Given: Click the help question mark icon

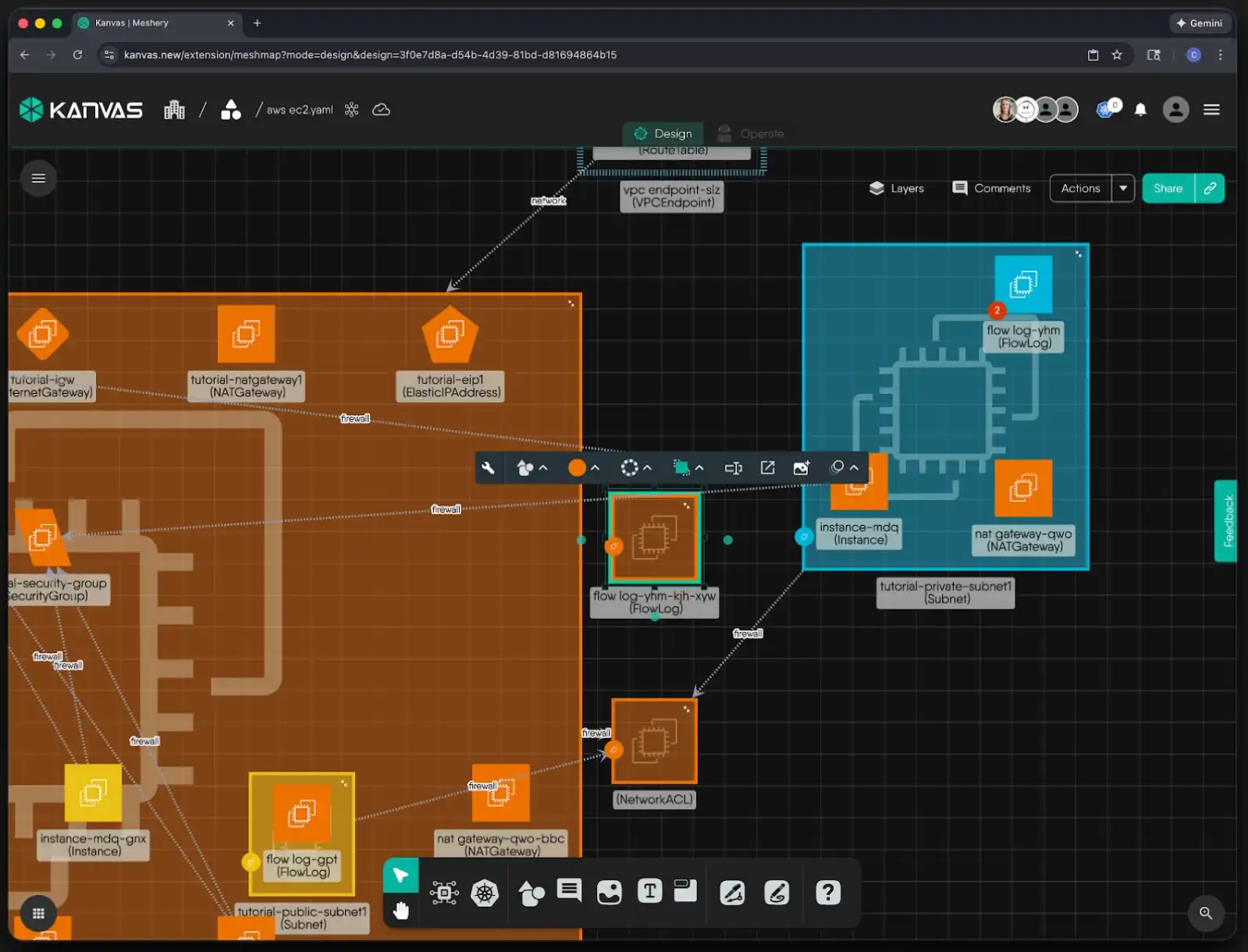Looking at the screenshot, I should [827, 892].
